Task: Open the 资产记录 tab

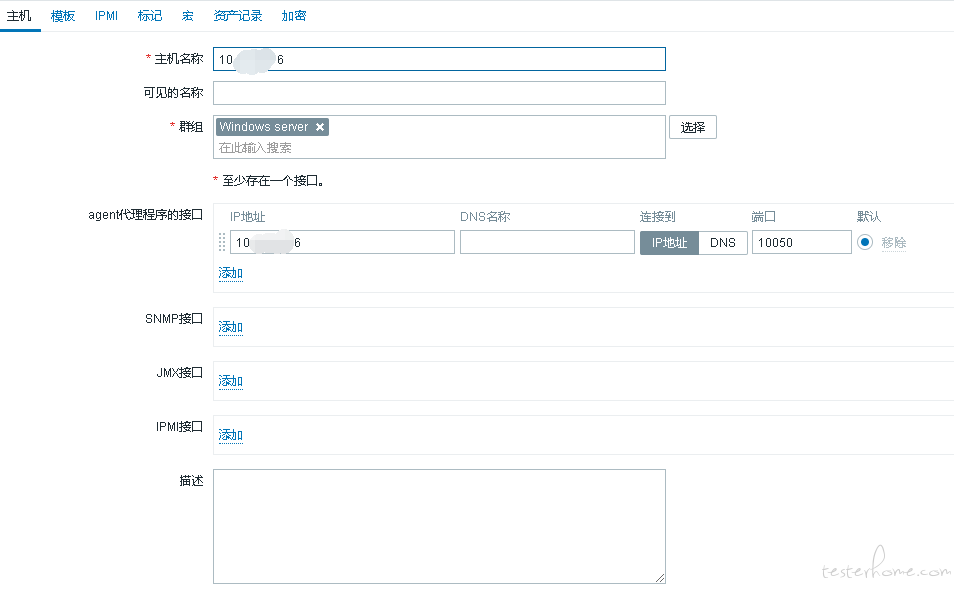Action: click(x=238, y=16)
